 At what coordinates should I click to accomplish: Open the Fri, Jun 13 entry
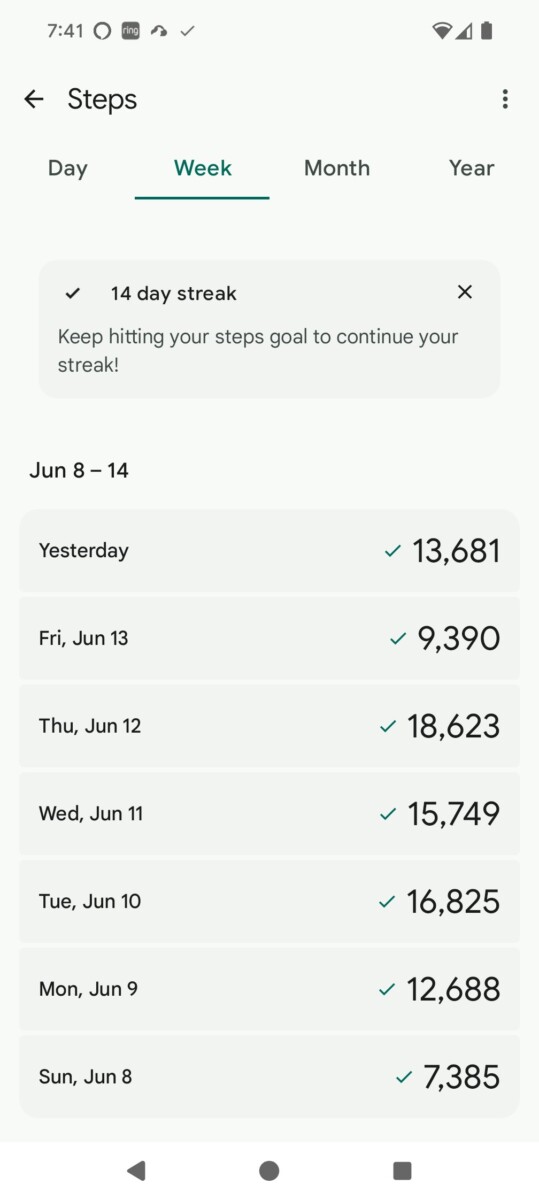pyautogui.click(x=269, y=638)
